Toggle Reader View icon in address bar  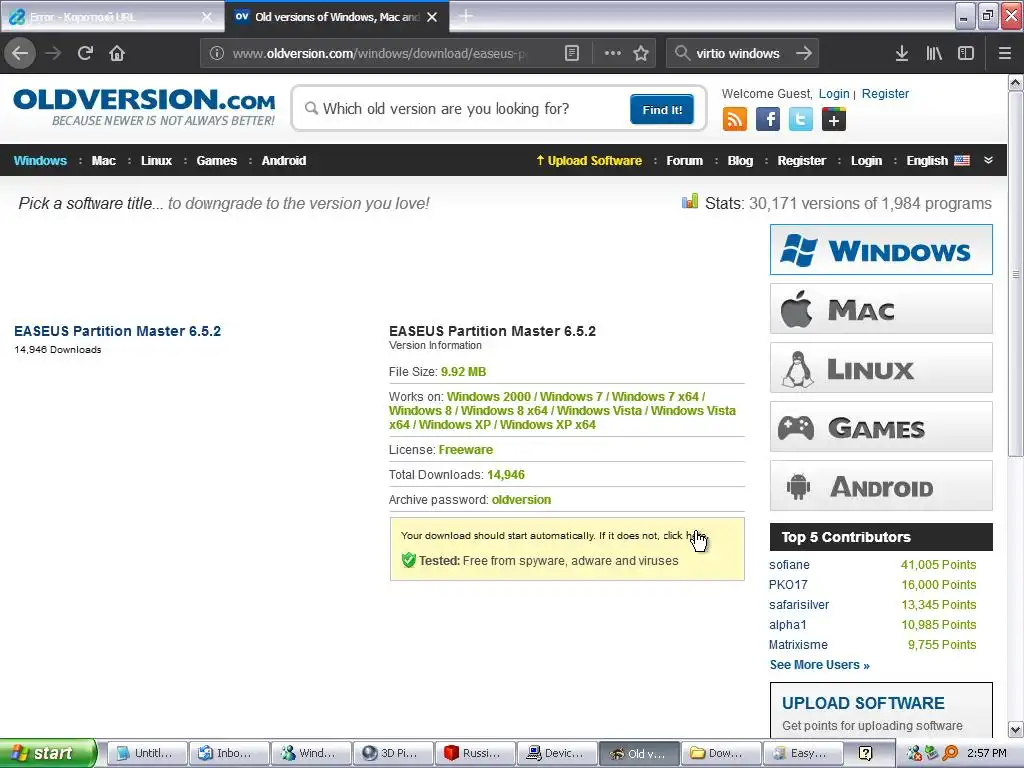click(571, 53)
